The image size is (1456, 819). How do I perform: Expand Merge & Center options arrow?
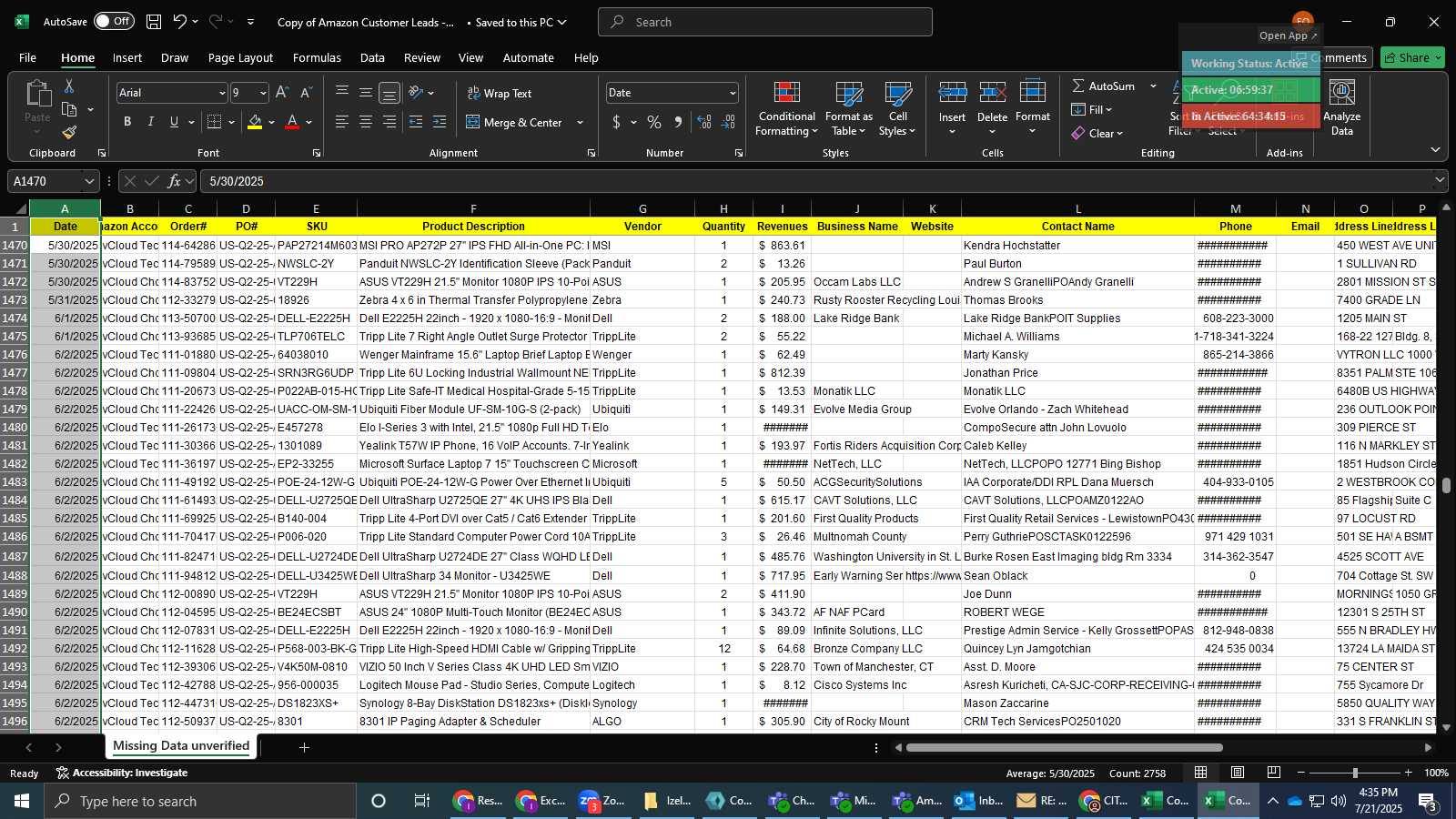point(581,122)
